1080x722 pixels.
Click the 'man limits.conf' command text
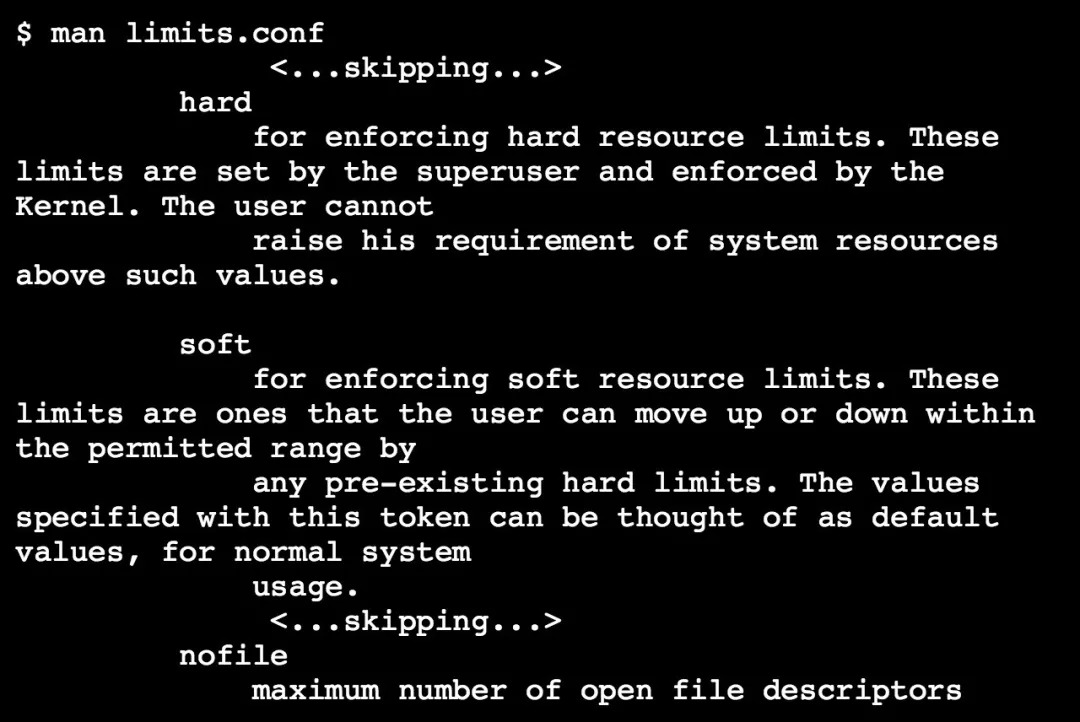[187, 33]
